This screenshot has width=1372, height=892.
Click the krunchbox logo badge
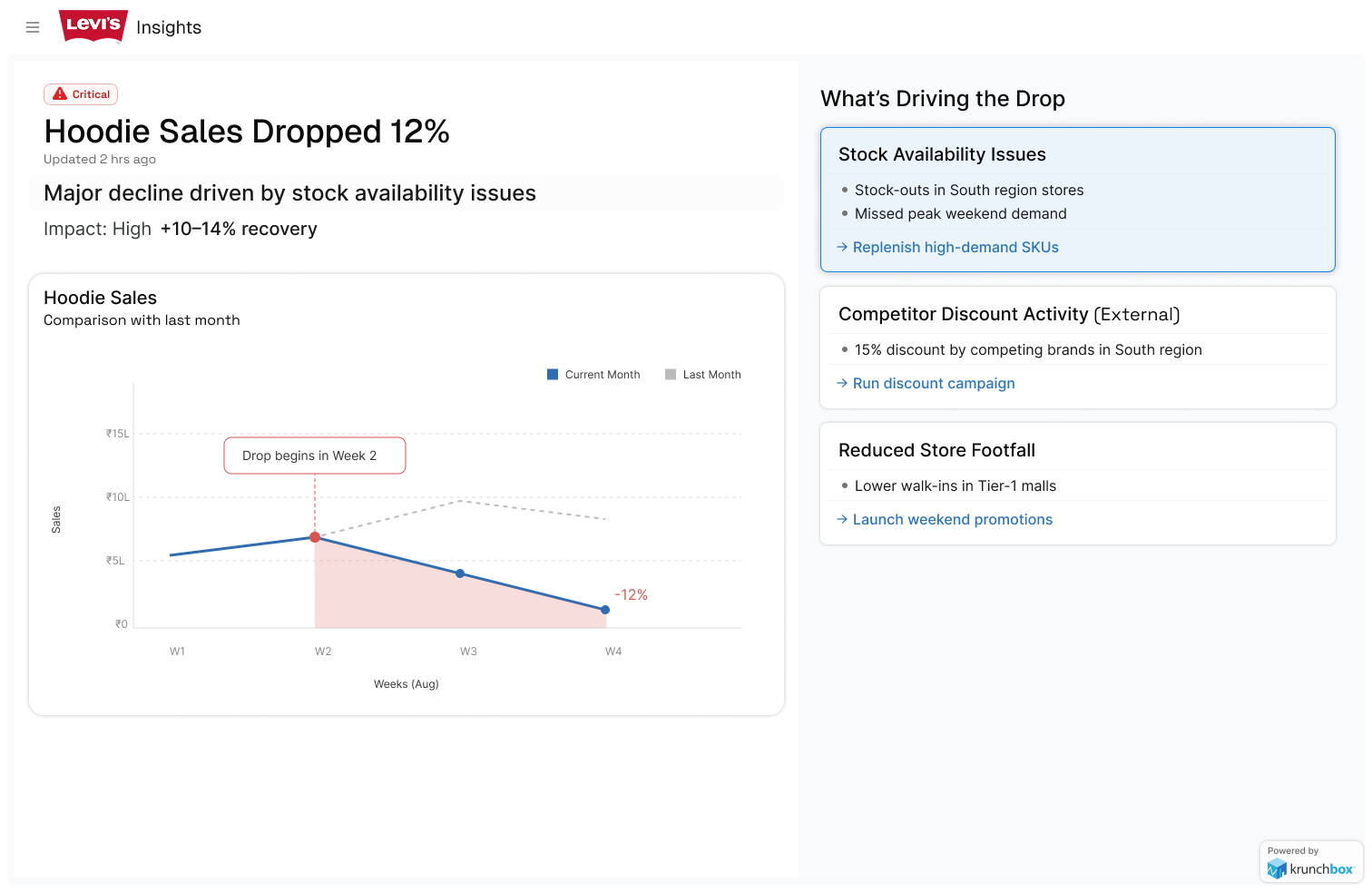1311,861
